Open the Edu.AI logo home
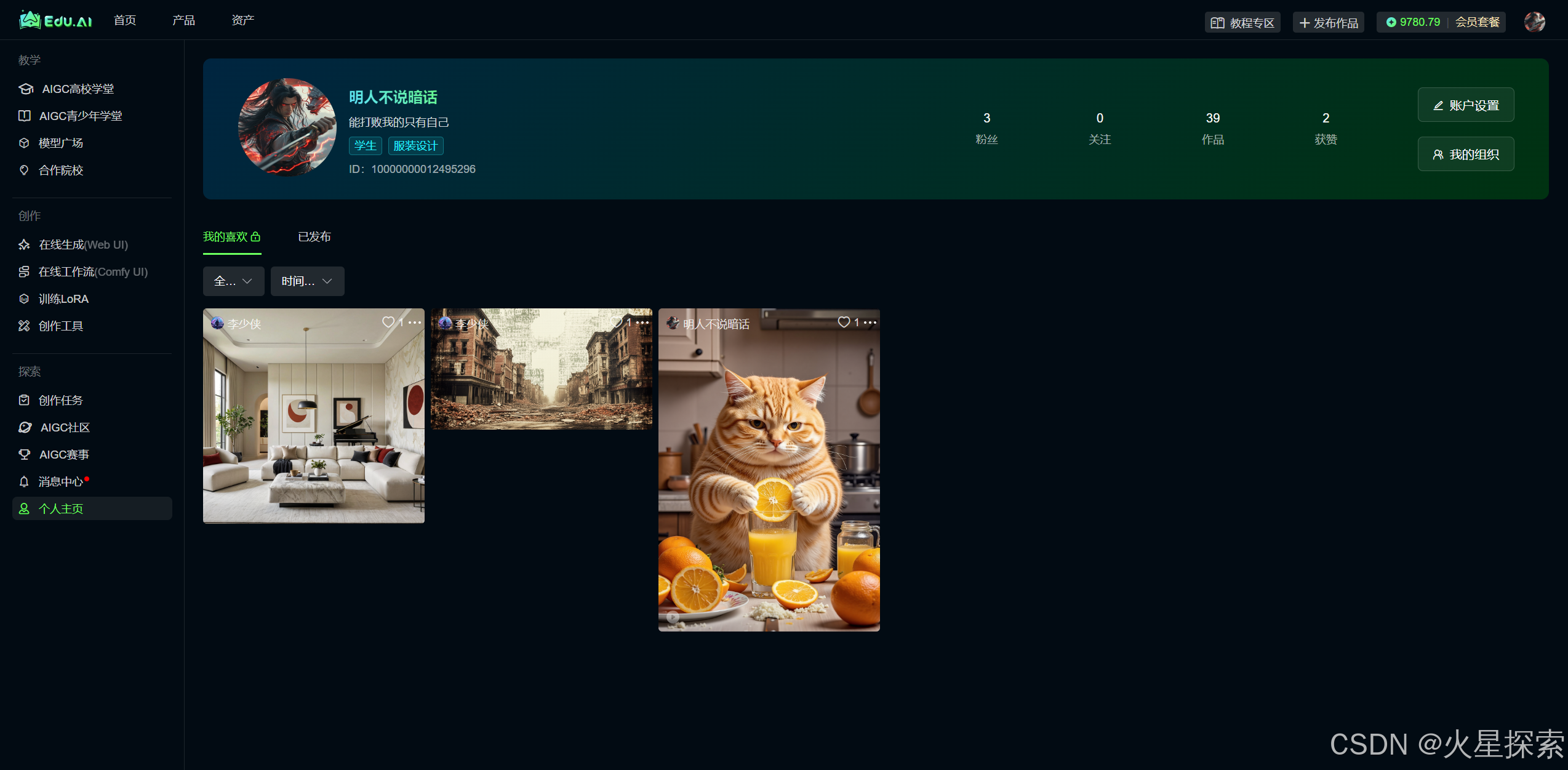This screenshot has height=770, width=1568. 55,21
